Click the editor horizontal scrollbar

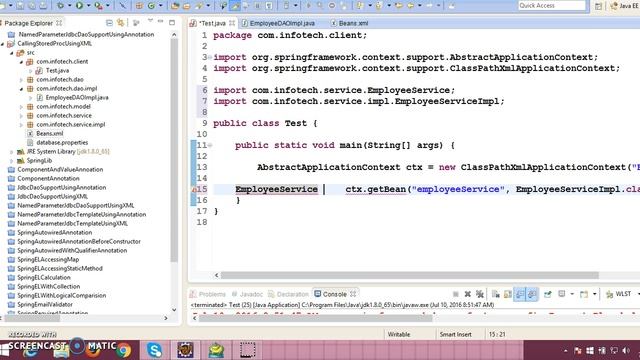click(x=409, y=275)
